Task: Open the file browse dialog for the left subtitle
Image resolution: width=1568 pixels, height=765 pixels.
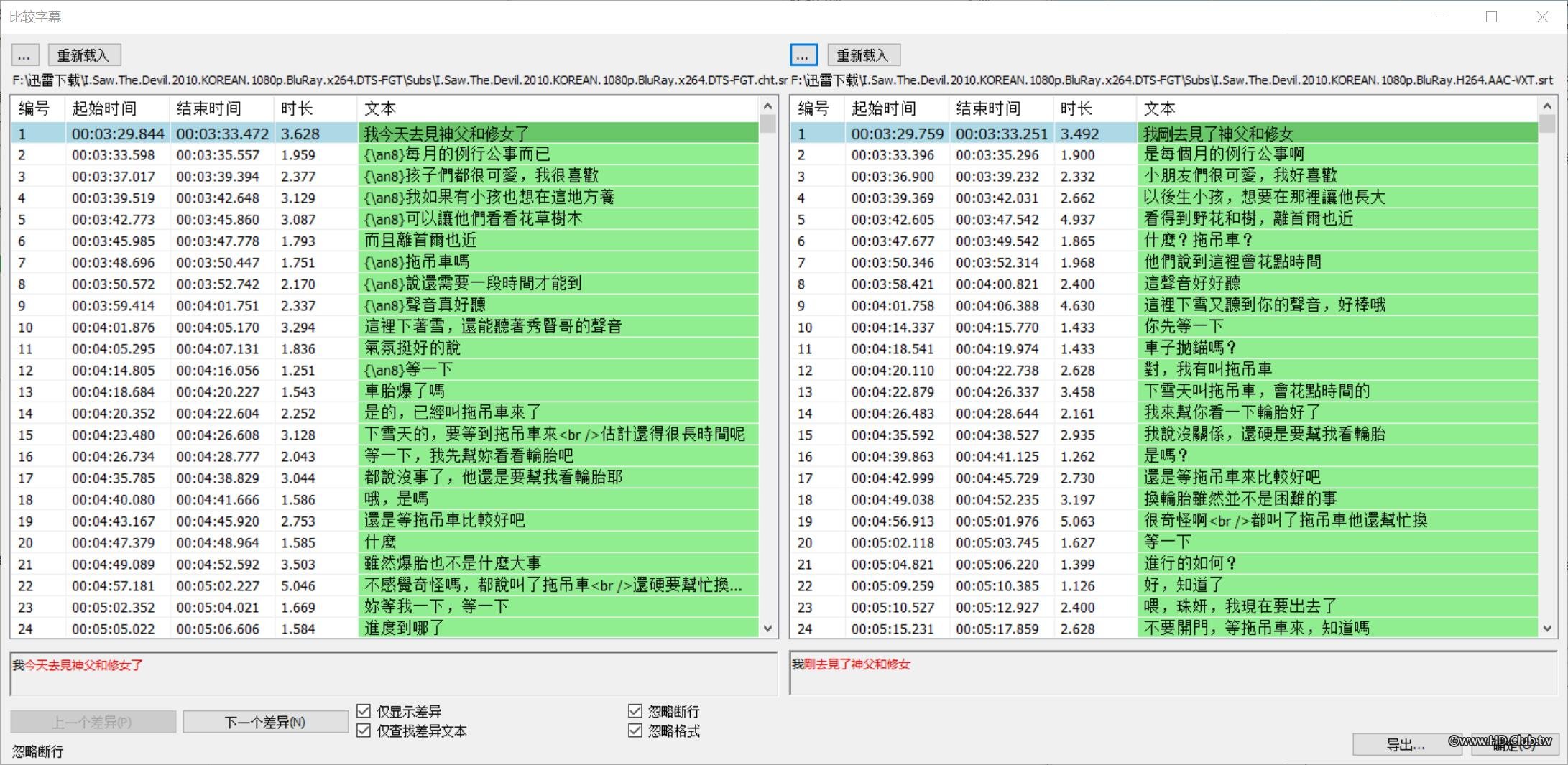Action: (24, 55)
